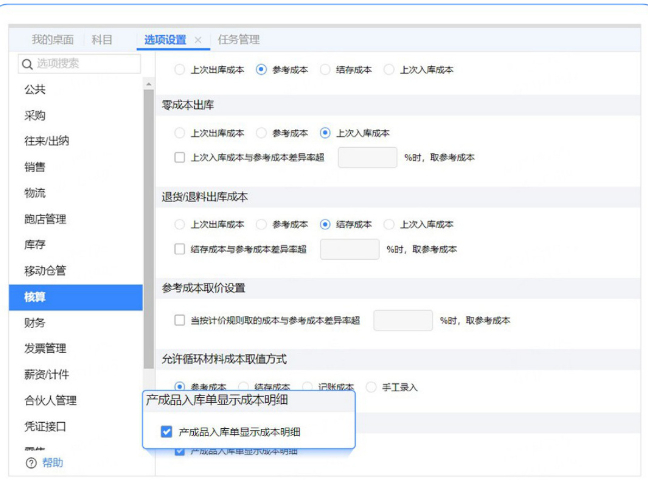Click the percent input under 参考成本取价设置
Image resolution: width=648 pixels, height=480 pixels.
403,320
